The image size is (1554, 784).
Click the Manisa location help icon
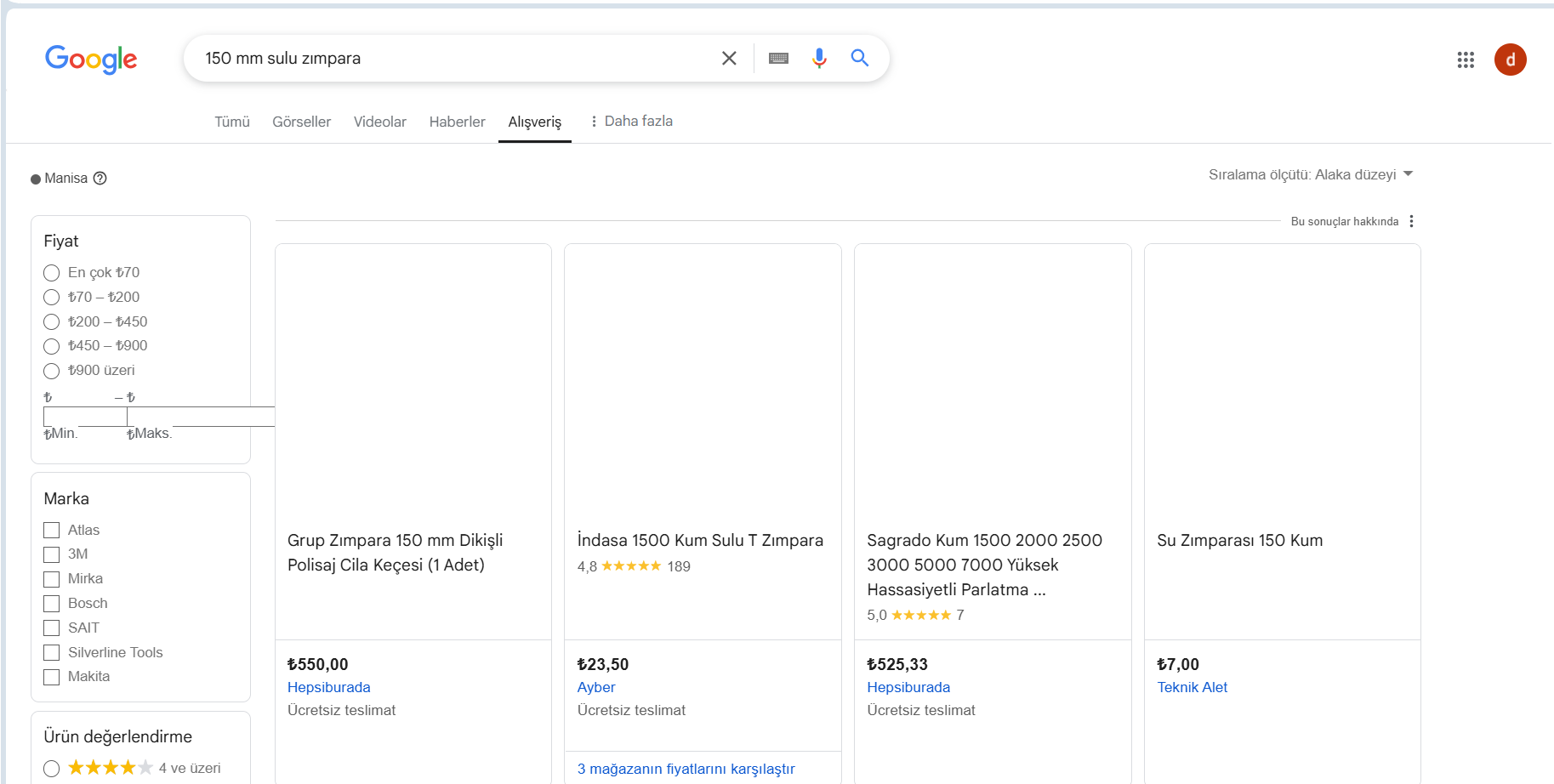point(100,179)
